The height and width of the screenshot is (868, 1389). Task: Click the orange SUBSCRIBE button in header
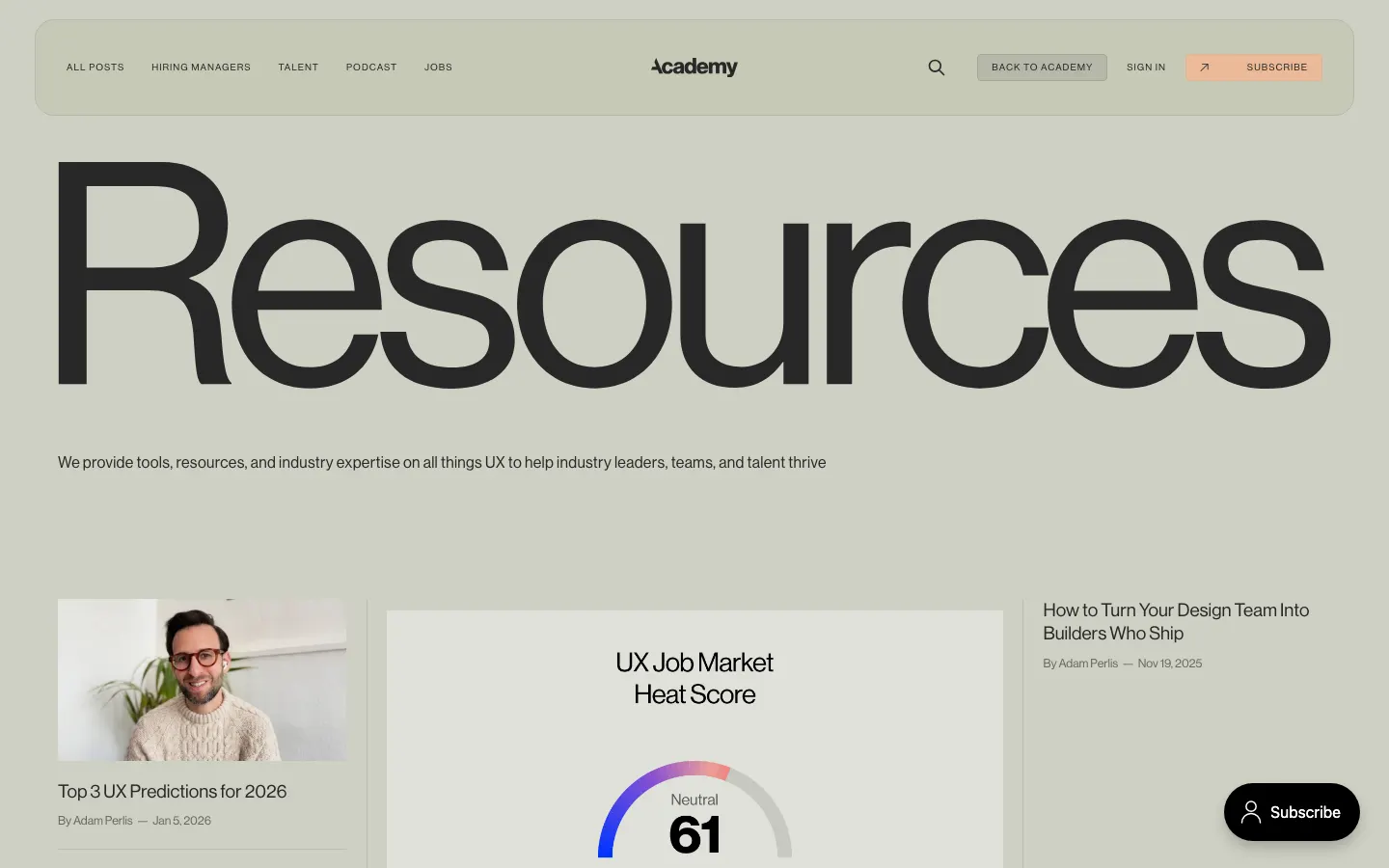[1253, 68]
